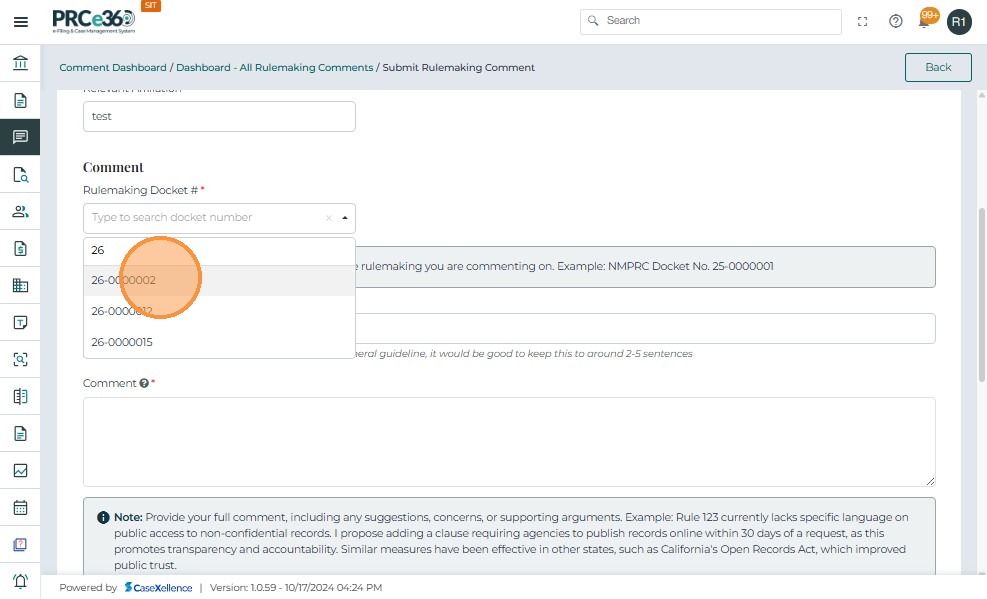987x599 pixels.
Task: Click the calendar sidebar icon
Action: (x=20, y=507)
